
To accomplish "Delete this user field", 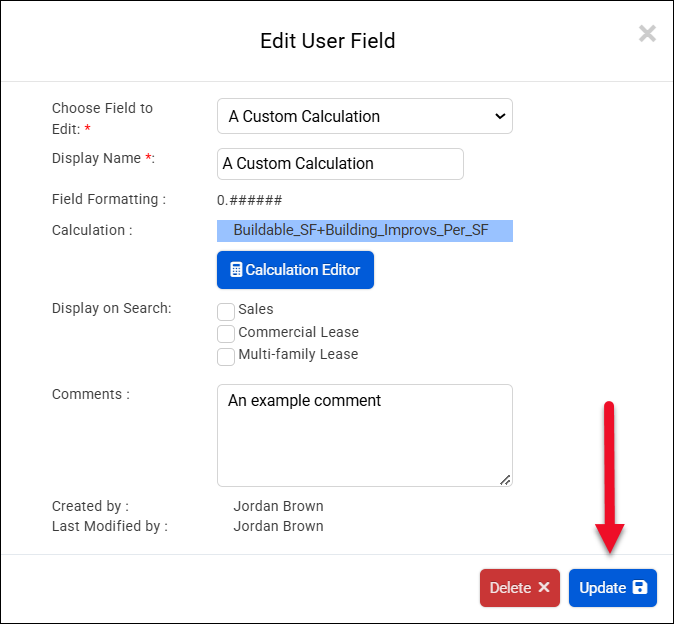I will pyautogui.click(x=520, y=588).
